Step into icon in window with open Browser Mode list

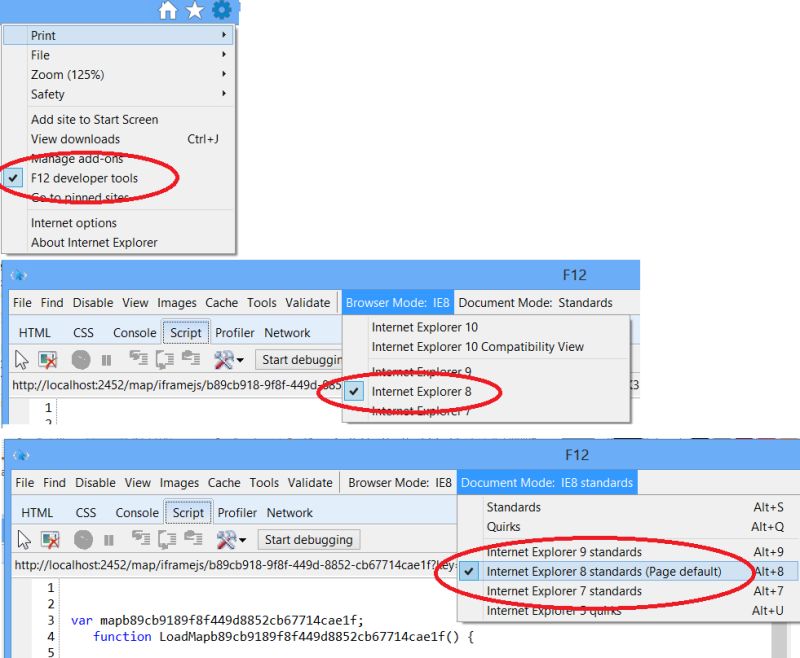[138, 358]
